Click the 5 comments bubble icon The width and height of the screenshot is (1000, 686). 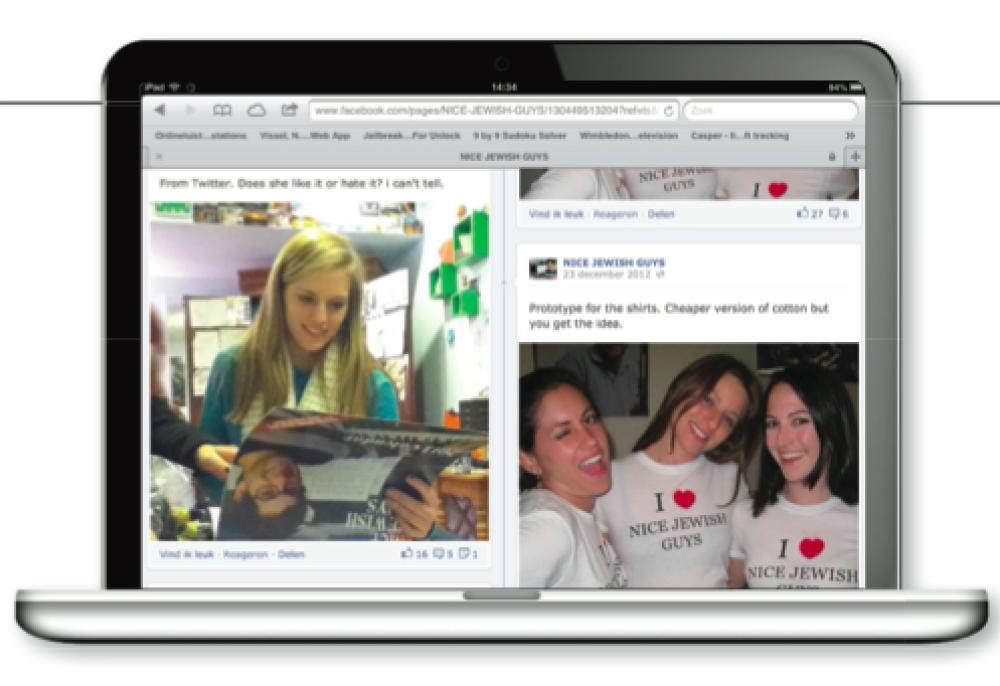(x=439, y=553)
